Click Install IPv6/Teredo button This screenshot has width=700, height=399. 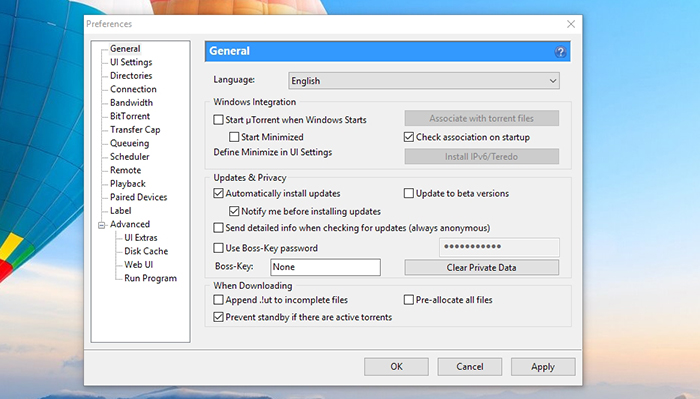point(482,157)
